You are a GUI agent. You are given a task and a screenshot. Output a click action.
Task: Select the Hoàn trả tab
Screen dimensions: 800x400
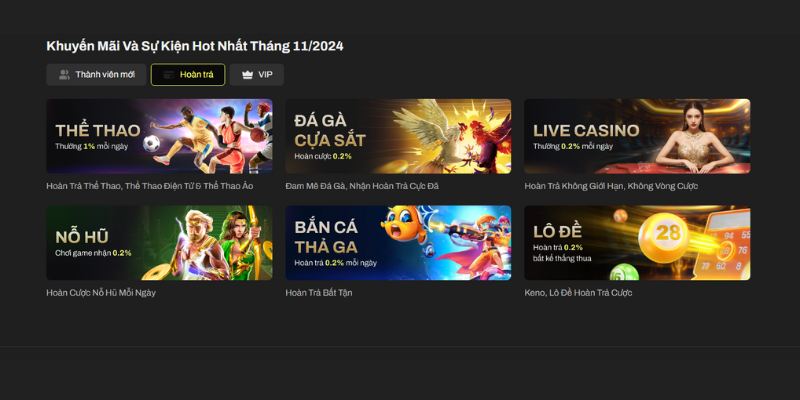[188, 74]
